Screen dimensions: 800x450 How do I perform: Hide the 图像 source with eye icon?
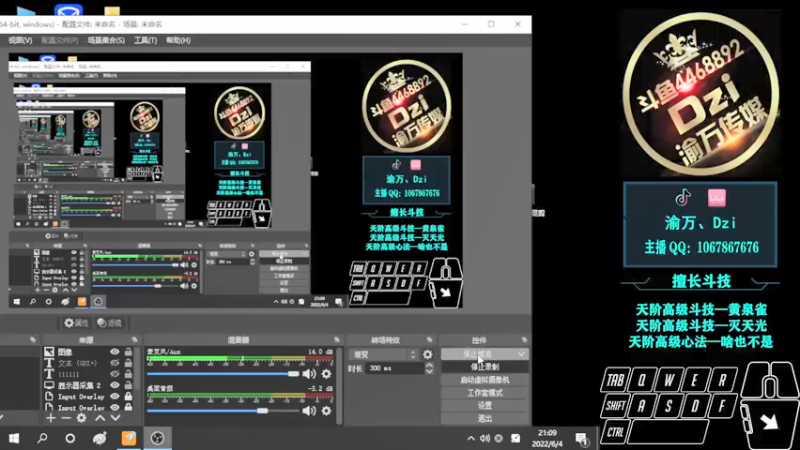coord(115,352)
